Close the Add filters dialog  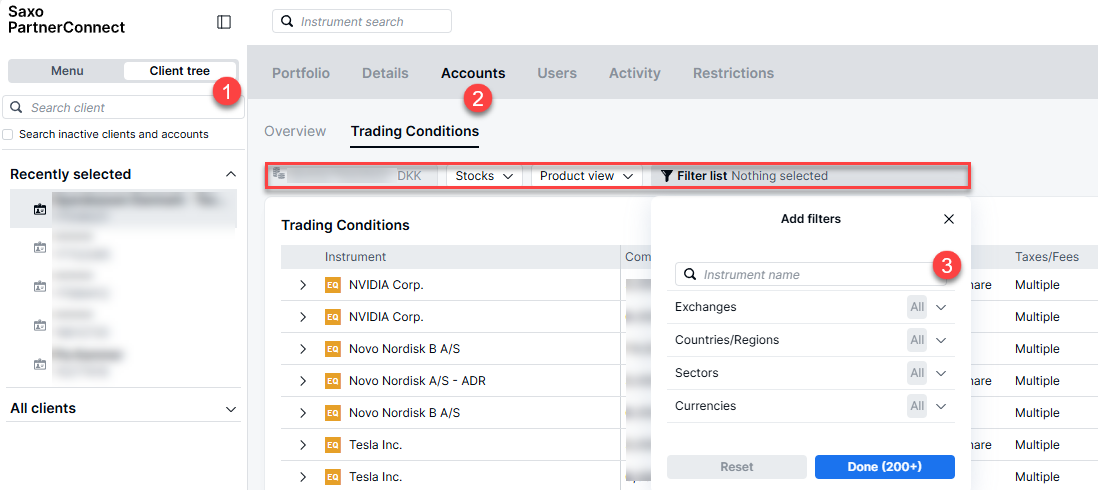[948, 219]
